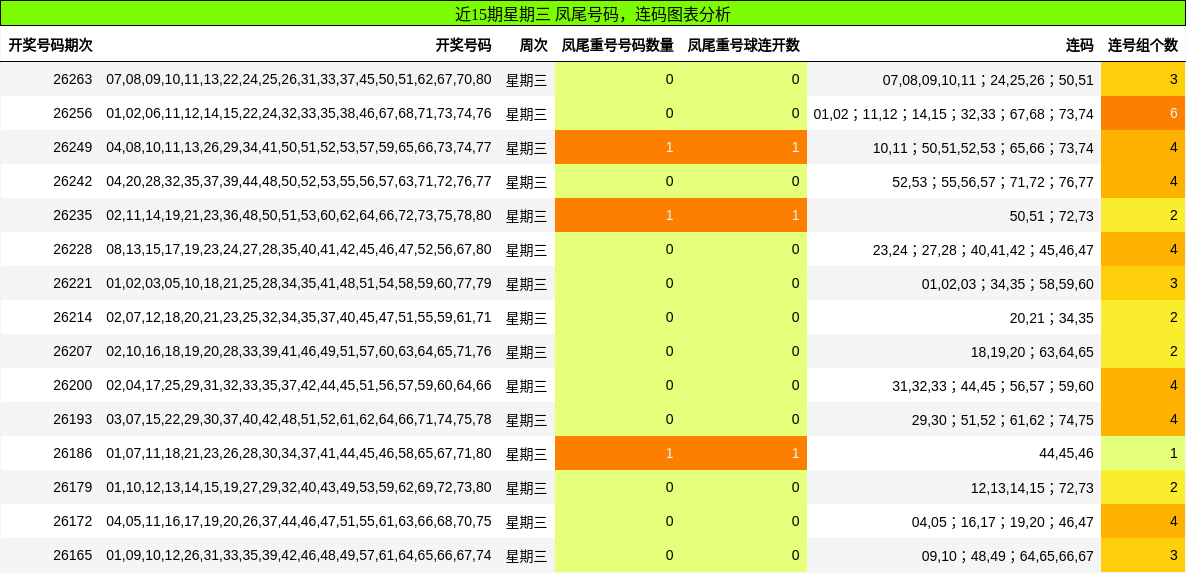
Task: Click the 连码 cell 50,51；72,73
Action: pyautogui.click(x=1051, y=216)
